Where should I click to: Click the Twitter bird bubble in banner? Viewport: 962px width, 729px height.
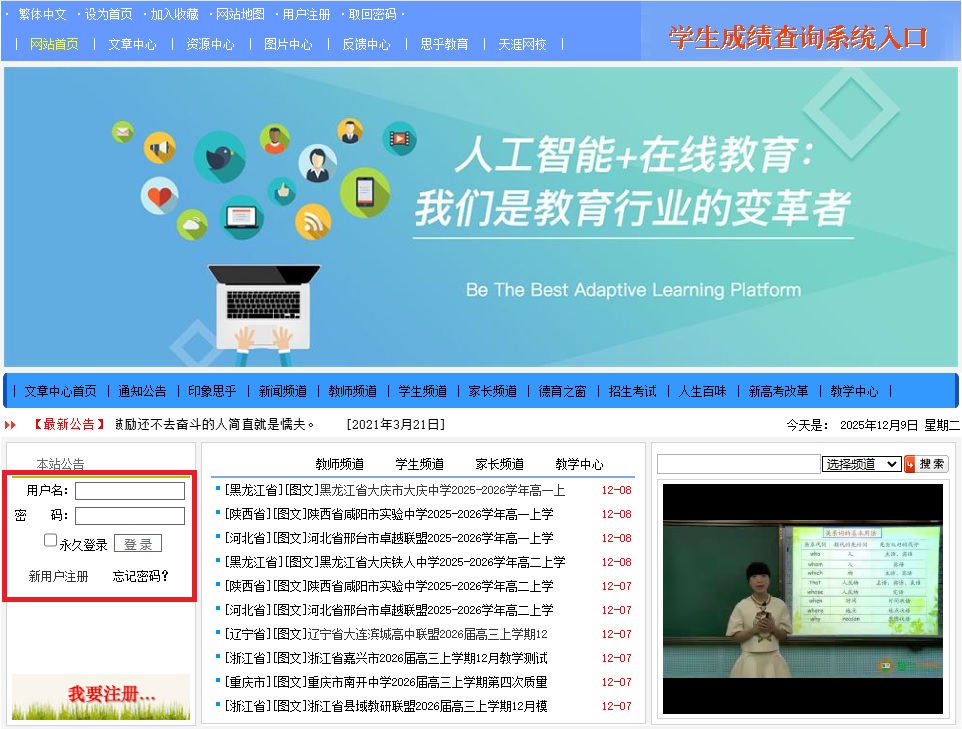[219, 158]
